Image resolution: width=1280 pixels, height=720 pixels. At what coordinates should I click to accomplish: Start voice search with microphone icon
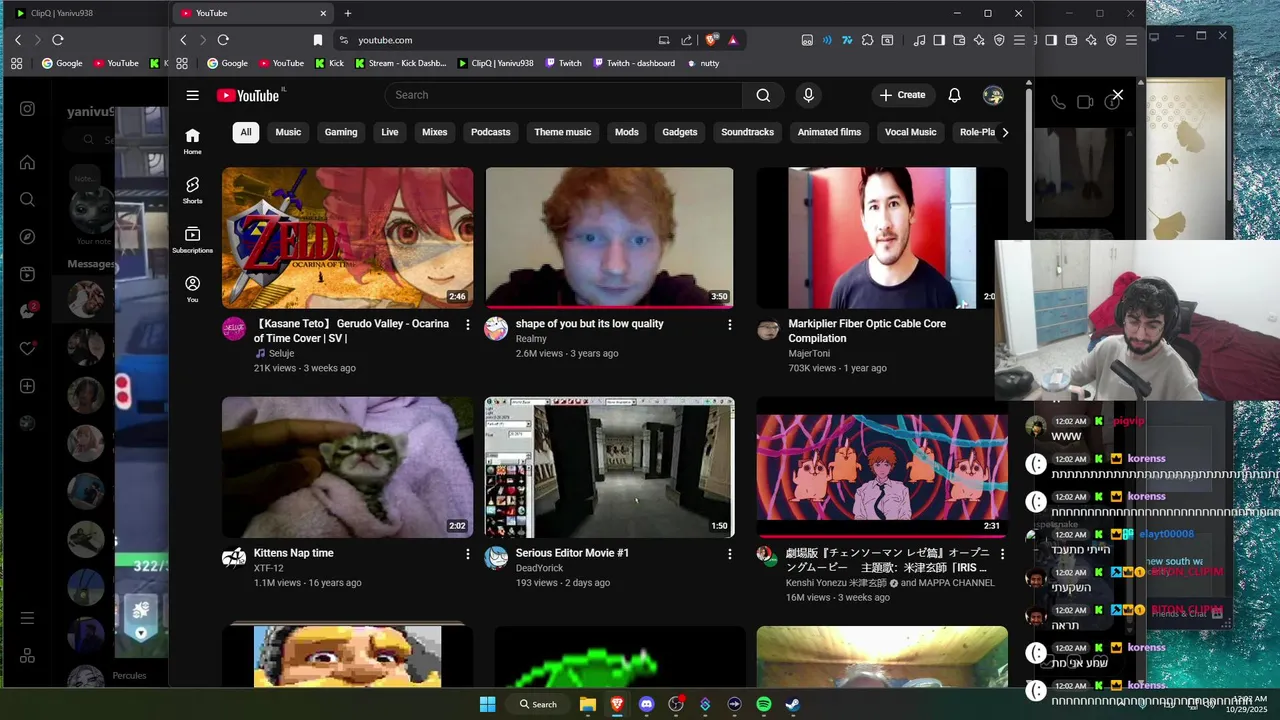click(808, 95)
